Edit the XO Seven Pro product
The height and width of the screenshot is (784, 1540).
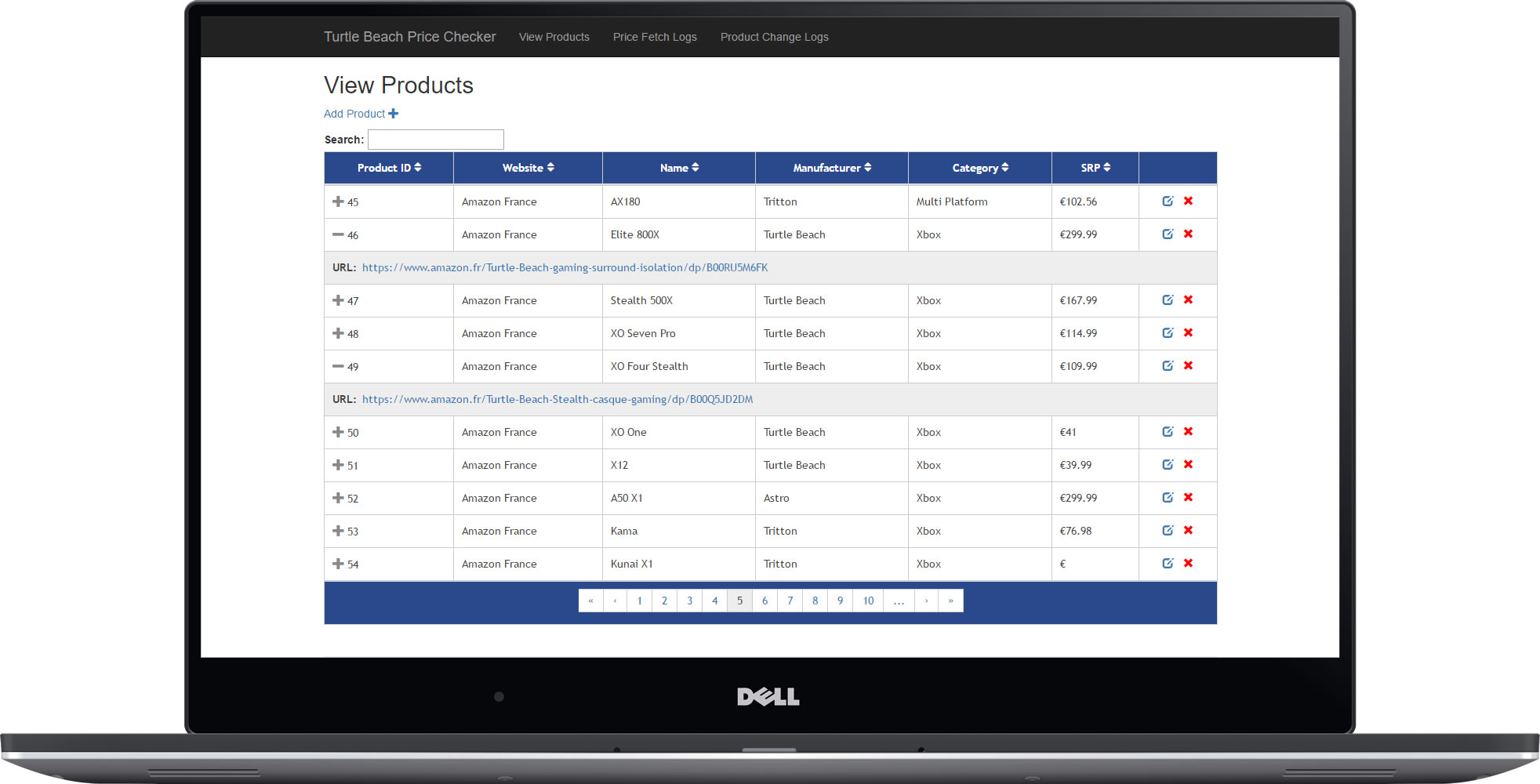coord(1168,332)
